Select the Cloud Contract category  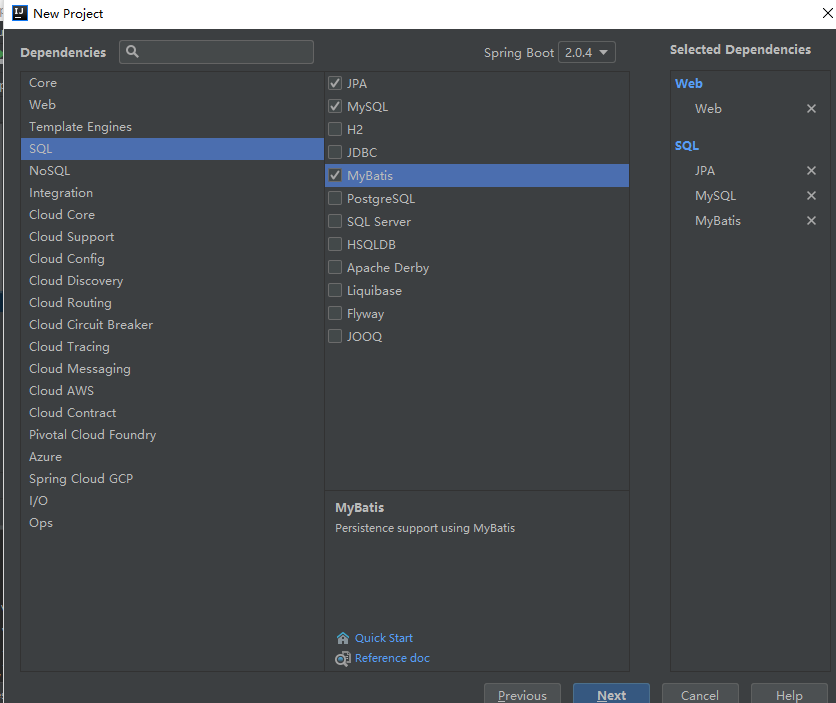172,413
